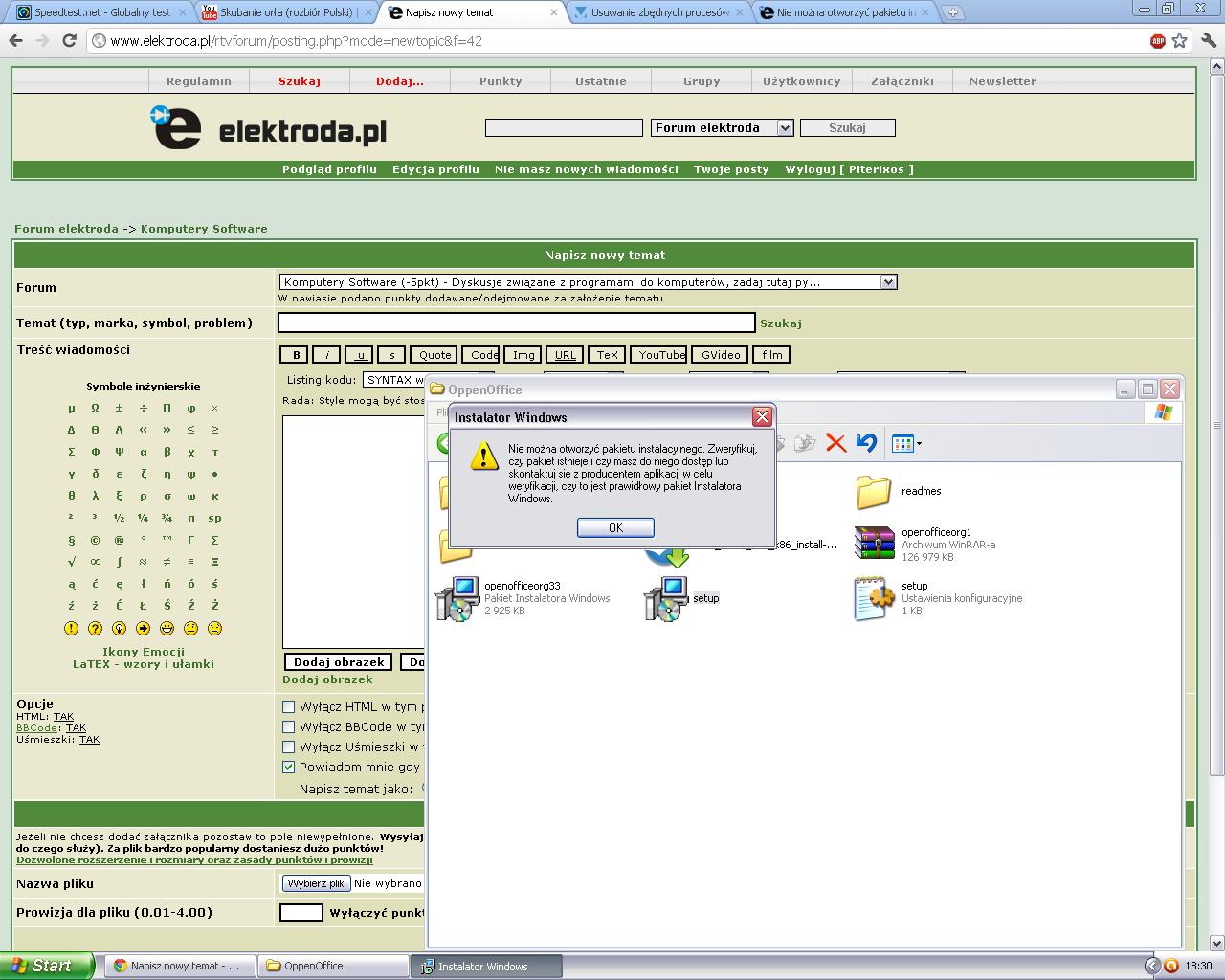Select the setup configuration settings file

point(938,598)
